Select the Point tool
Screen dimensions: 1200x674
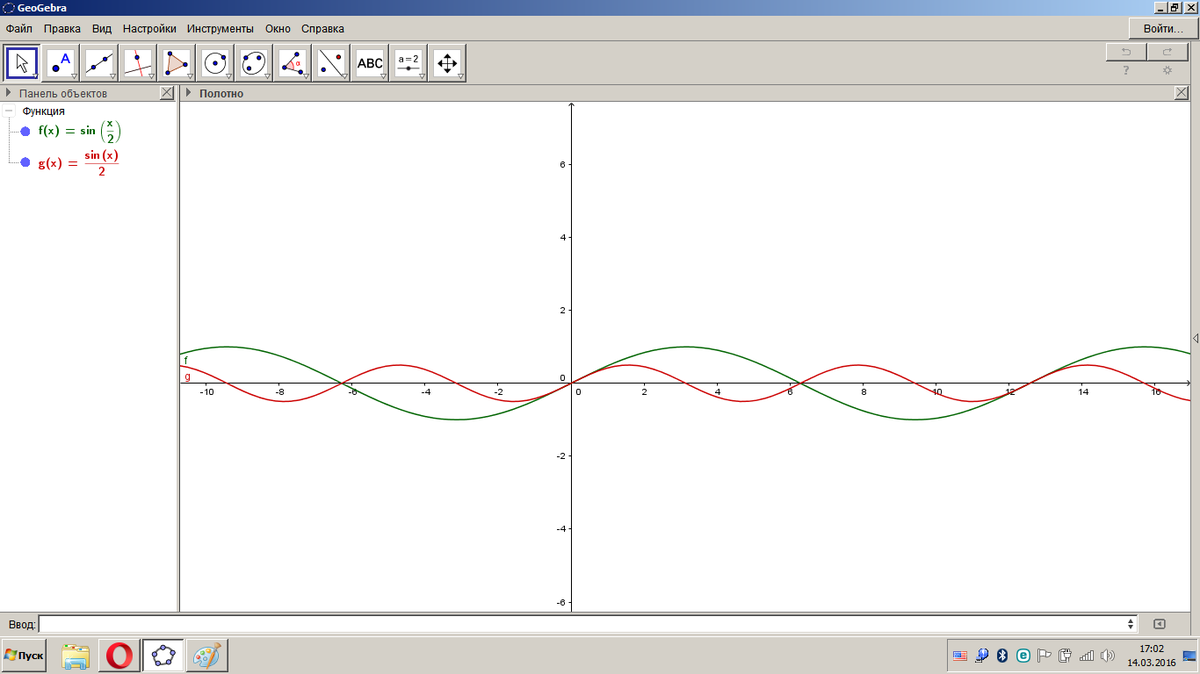click(61, 63)
